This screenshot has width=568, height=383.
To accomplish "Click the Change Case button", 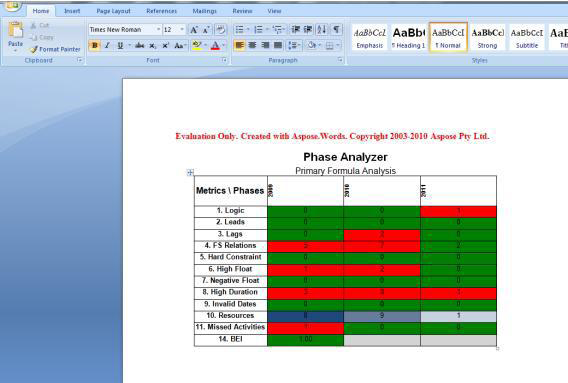I will (x=179, y=46).
